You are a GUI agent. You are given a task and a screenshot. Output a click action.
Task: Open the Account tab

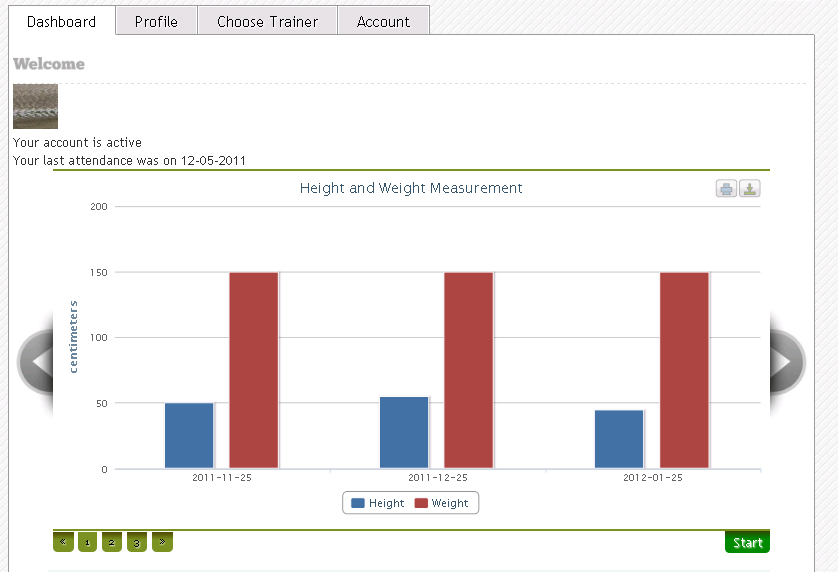click(383, 21)
